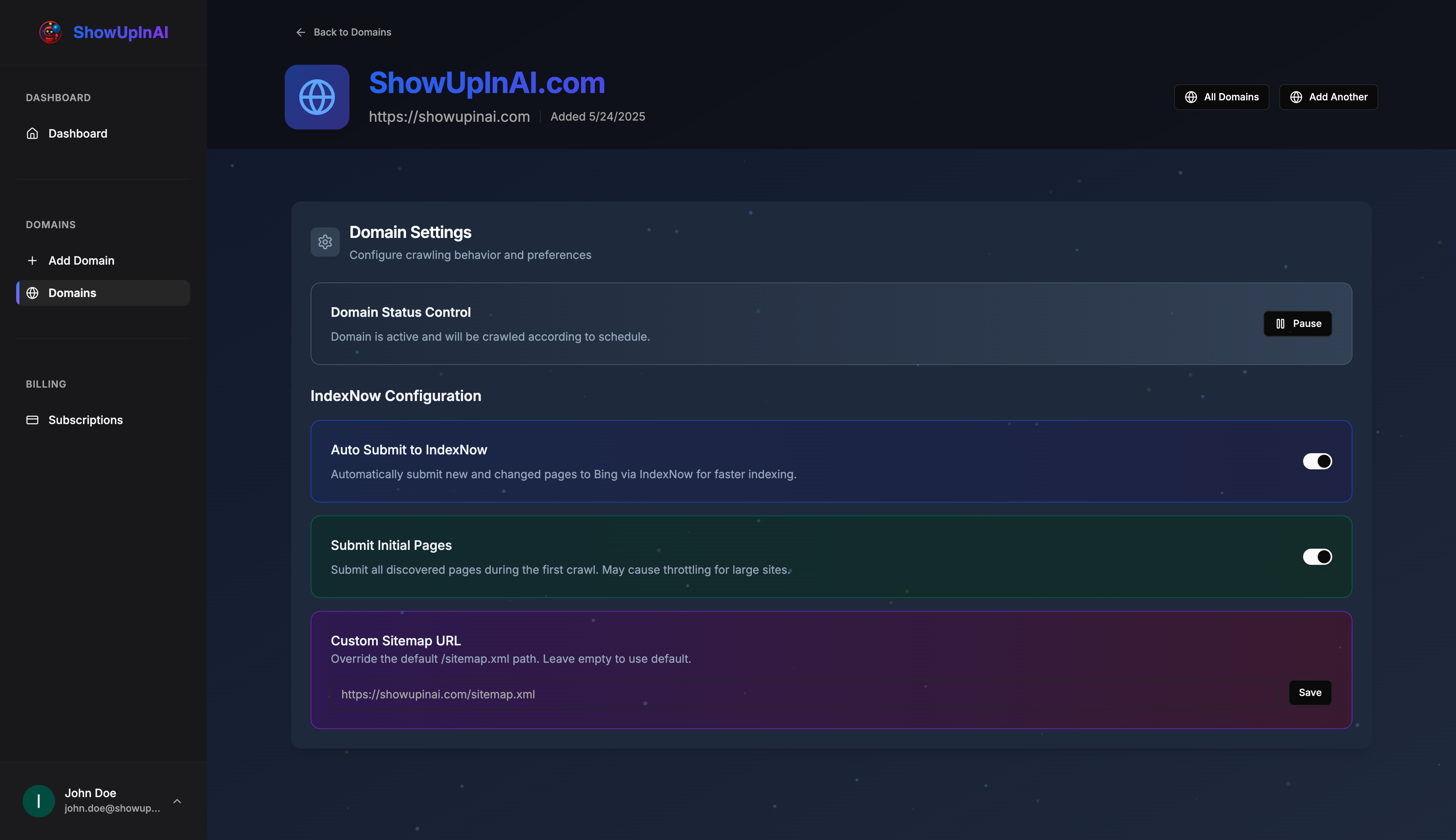This screenshot has width=1456, height=840.
Task: Click the IndexNow Configuration heading
Action: click(396, 396)
